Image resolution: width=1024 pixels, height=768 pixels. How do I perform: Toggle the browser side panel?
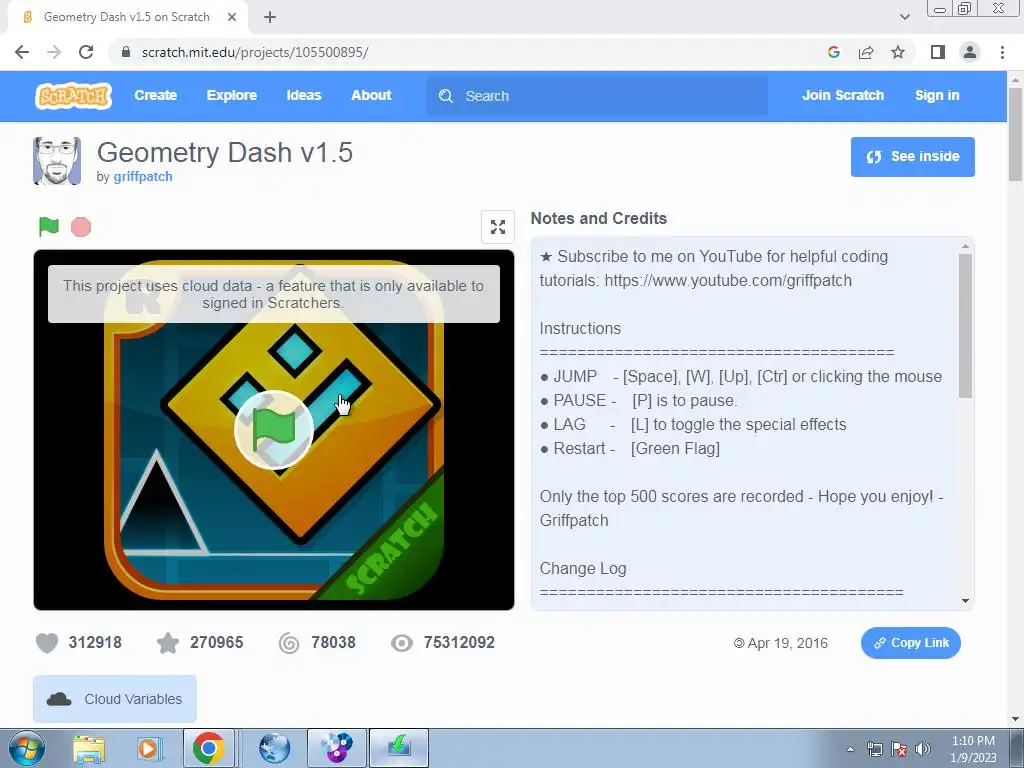click(x=938, y=52)
